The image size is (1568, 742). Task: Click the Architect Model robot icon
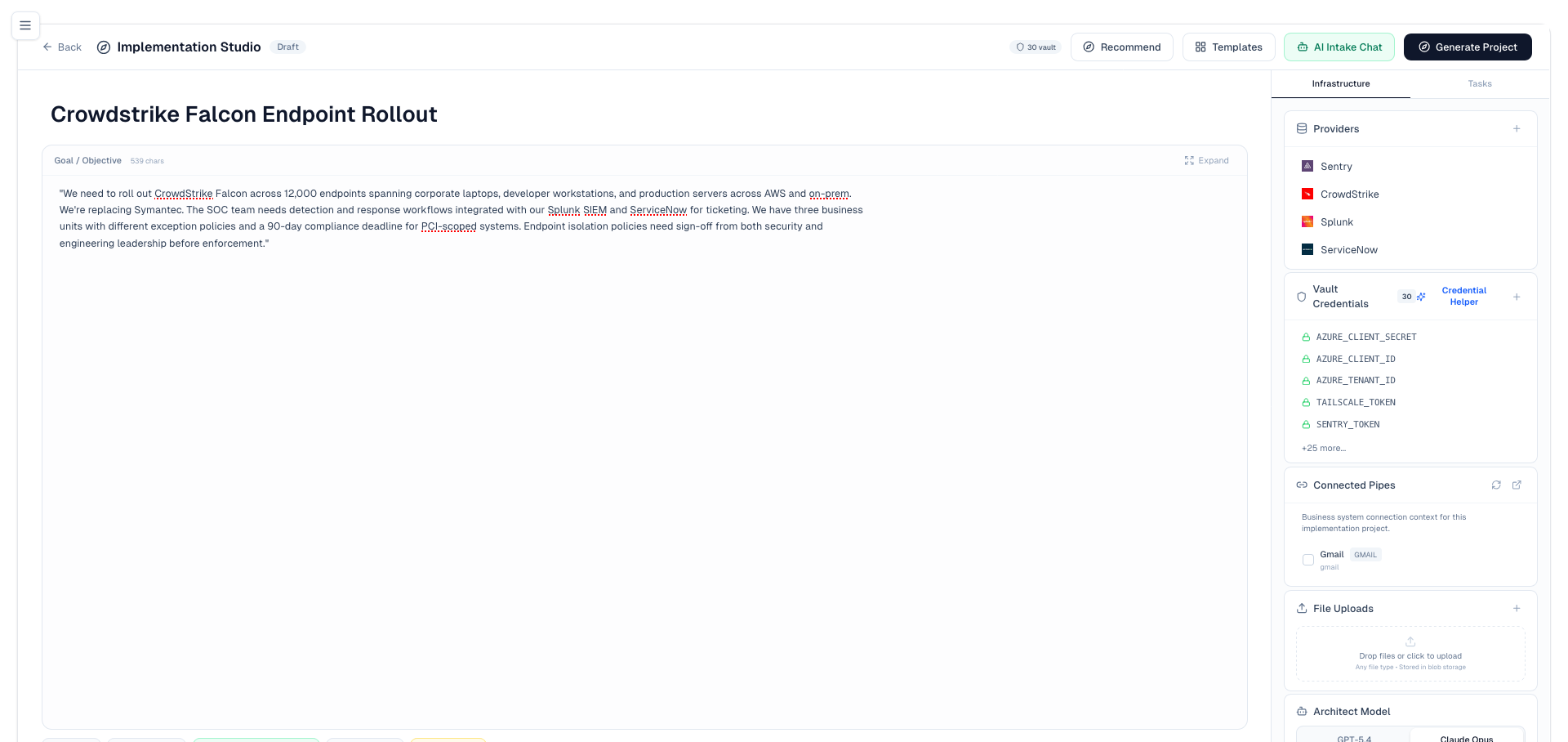click(x=1302, y=712)
